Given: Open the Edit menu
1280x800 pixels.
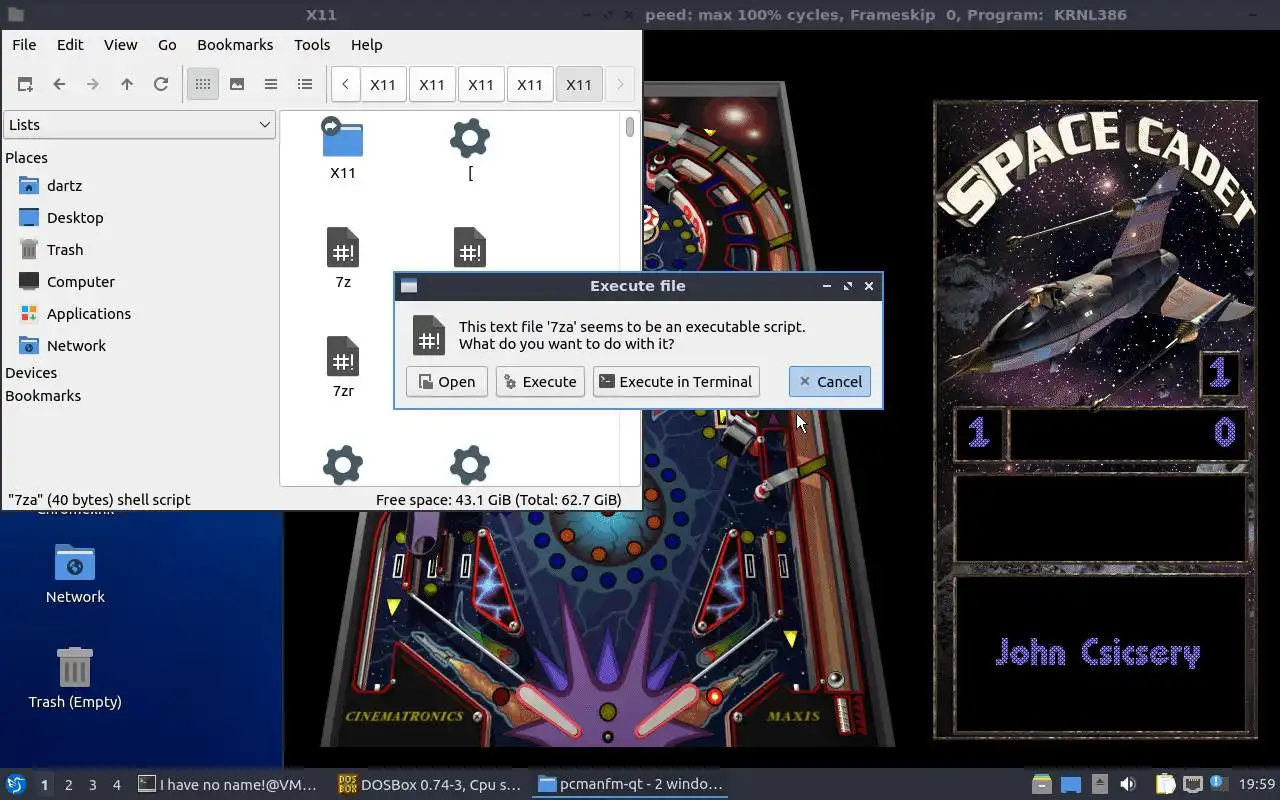Looking at the screenshot, I should (x=70, y=44).
